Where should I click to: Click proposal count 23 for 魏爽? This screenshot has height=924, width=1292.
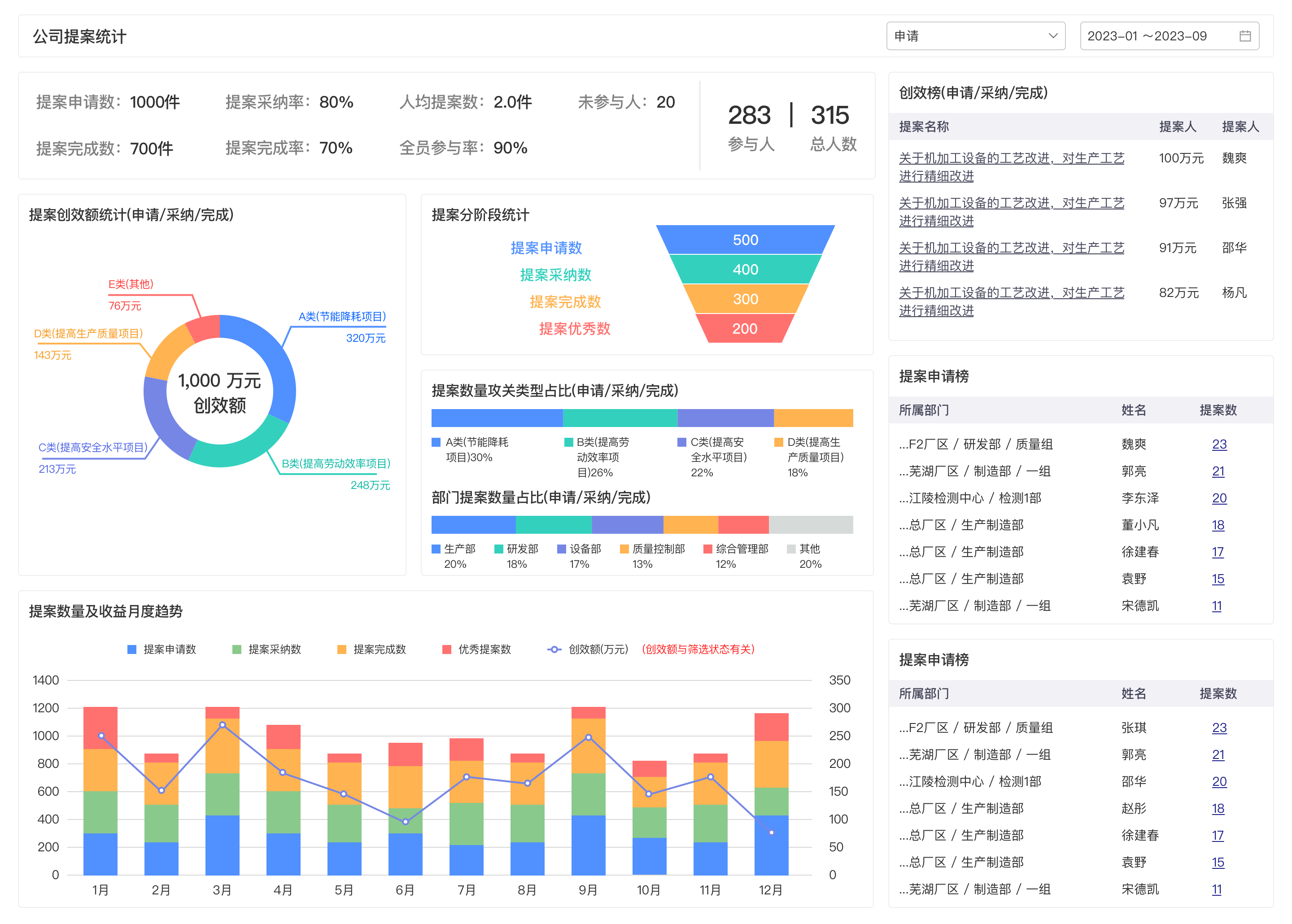1218,445
